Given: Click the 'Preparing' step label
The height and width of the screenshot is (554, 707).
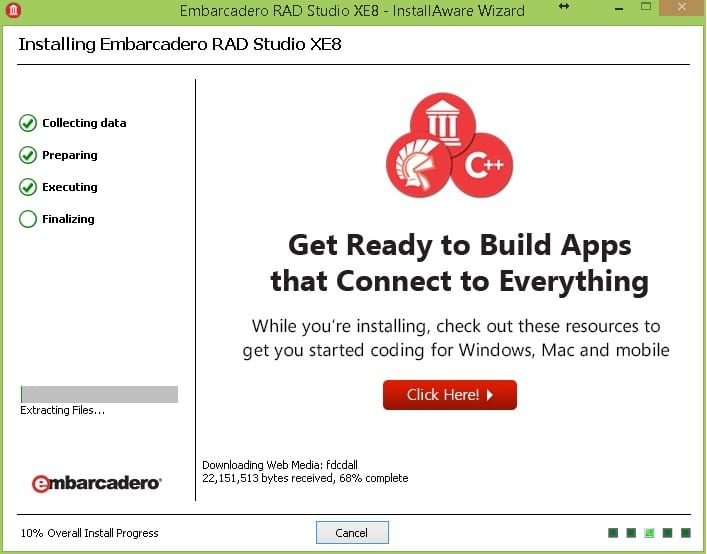Looking at the screenshot, I should pos(70,155).
